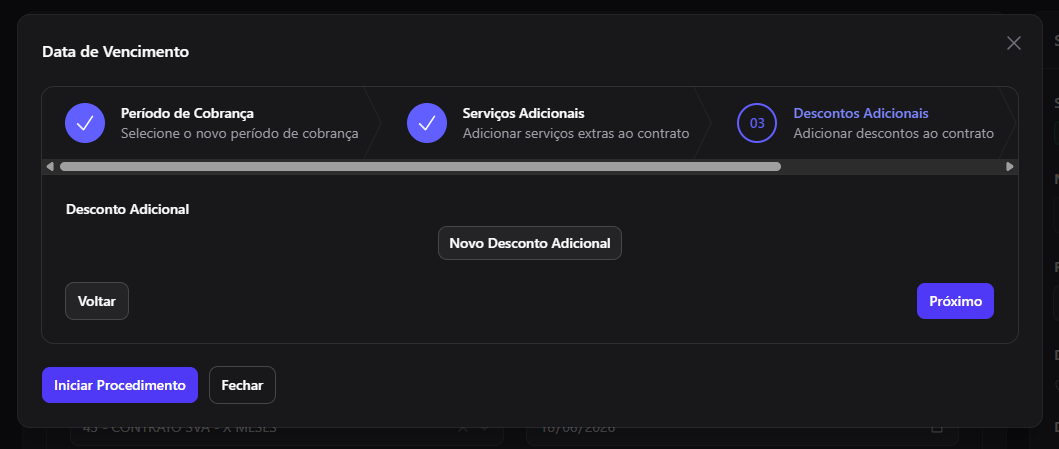Click the stepper scrollbar right arrow
This screenshot has width=1059, height=449.
[x=1010, y=167]
